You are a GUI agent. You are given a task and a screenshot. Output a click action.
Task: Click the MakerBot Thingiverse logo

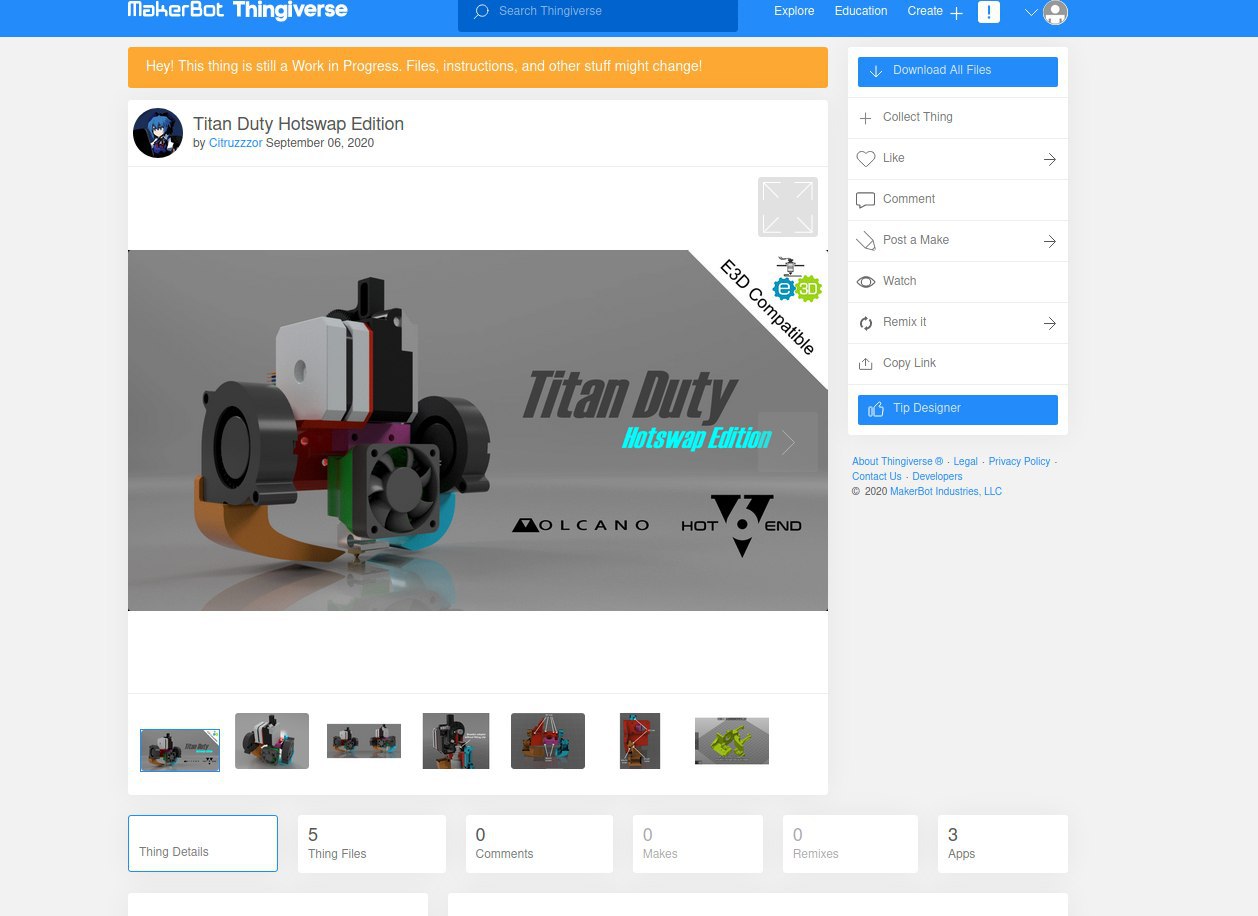pos(238,11)
